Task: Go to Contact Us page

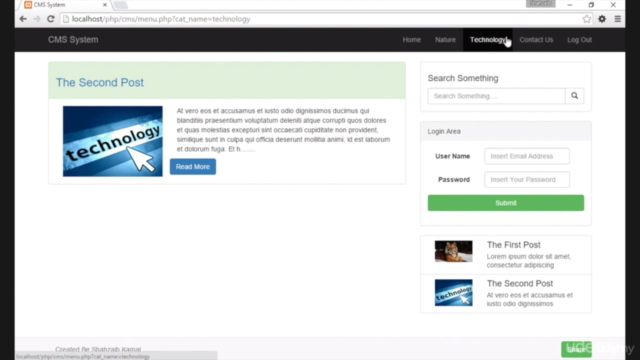Action: coord(536,40)
